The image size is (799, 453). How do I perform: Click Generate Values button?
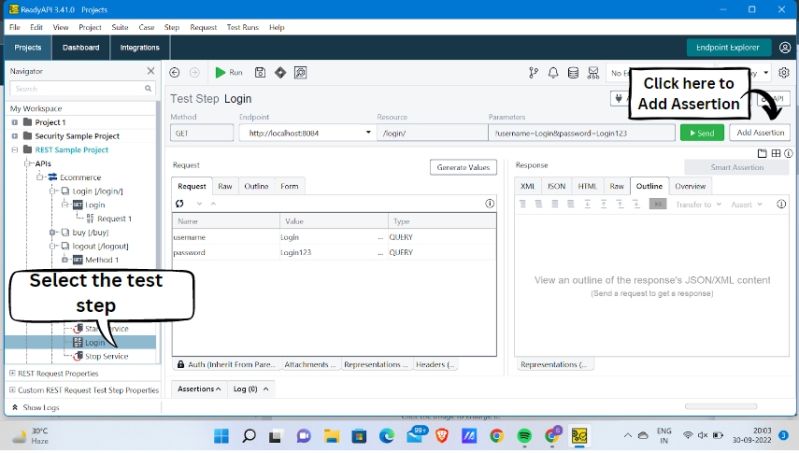(x=463, y=167)
